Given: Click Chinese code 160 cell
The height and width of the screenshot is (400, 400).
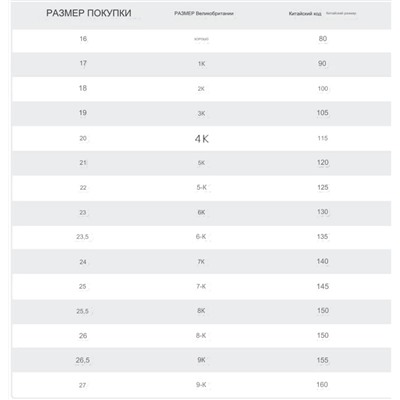Looking at the screenshot, I should click(x=322, y=385).
